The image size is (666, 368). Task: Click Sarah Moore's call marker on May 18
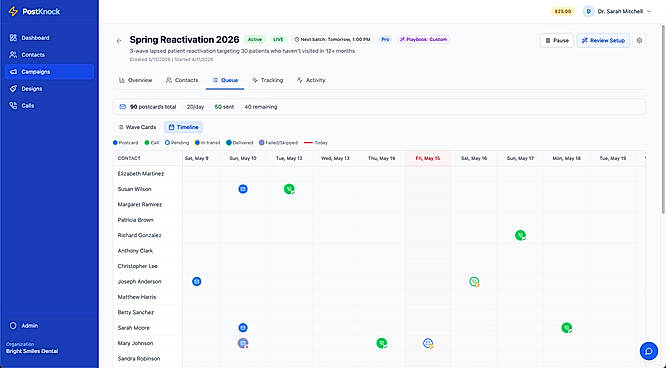coord(567,328)
